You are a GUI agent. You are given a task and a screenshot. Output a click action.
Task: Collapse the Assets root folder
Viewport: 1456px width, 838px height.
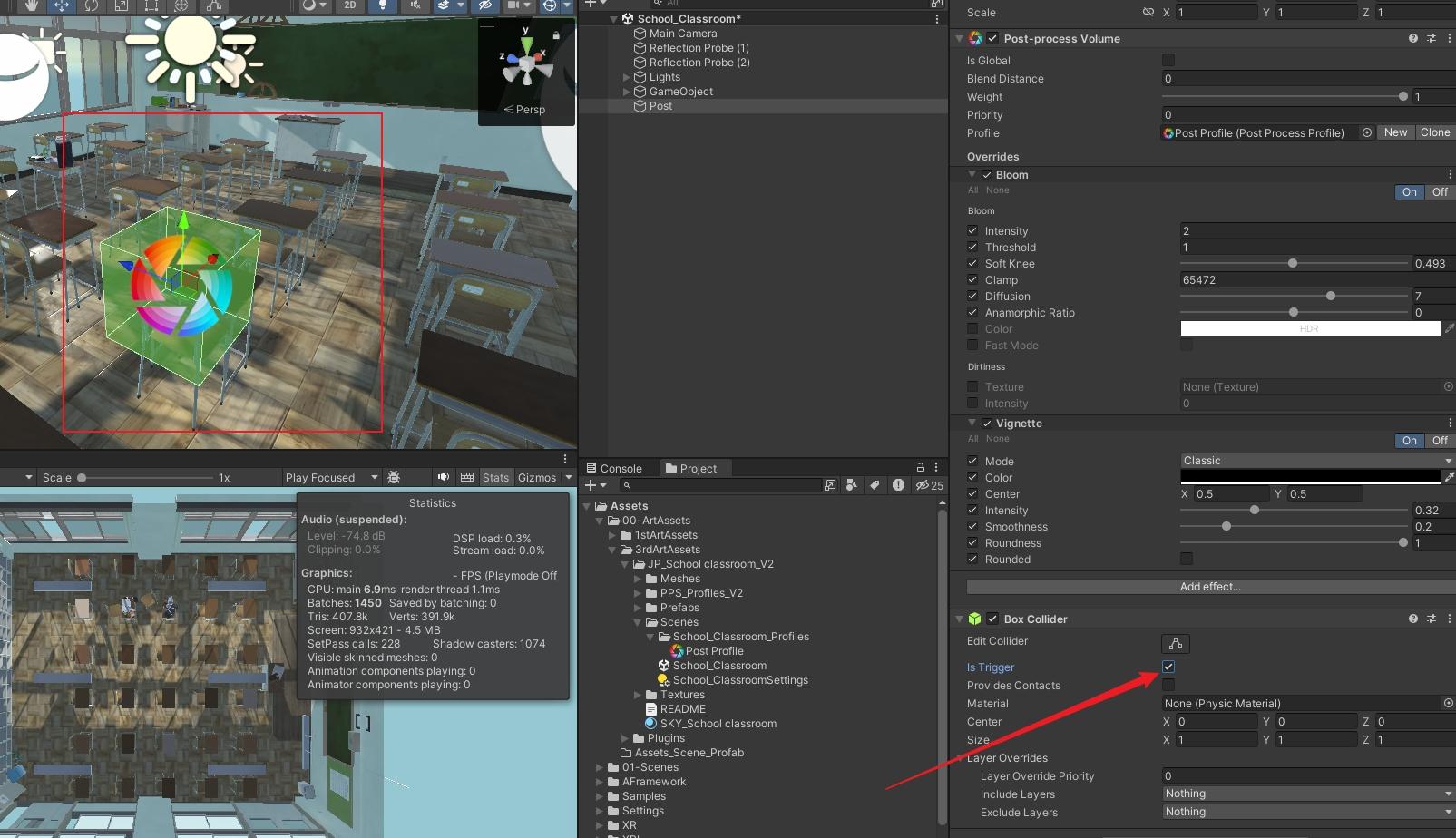click(587, 506)
